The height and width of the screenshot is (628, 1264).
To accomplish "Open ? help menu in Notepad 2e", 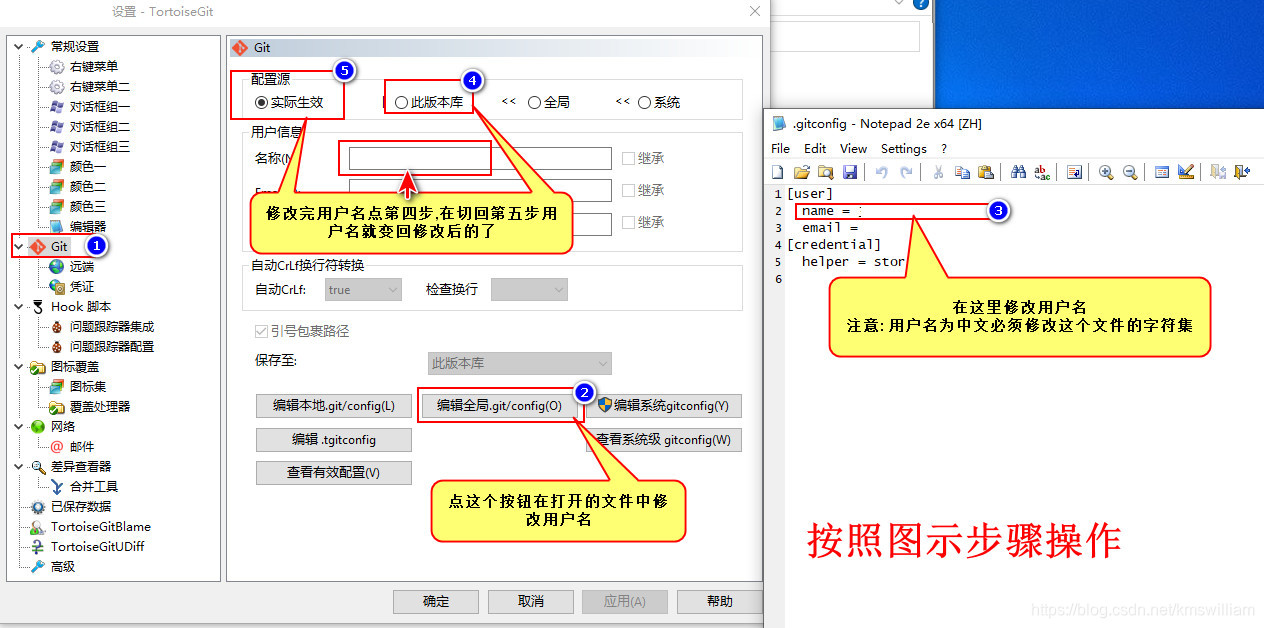I will click(x=944, y=148).
